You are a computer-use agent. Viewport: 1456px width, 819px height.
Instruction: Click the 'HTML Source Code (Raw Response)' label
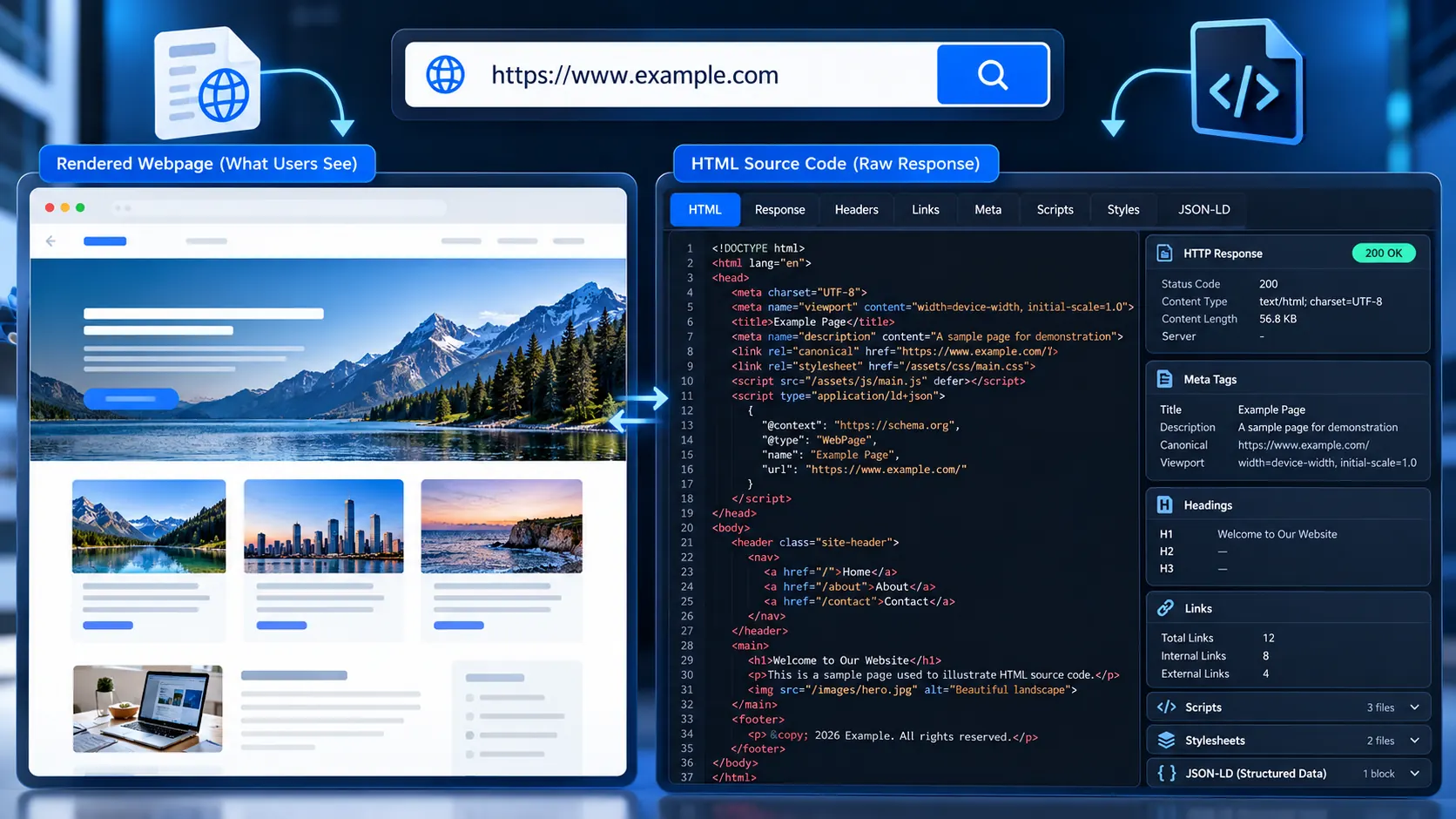click(x=836, y=164)
